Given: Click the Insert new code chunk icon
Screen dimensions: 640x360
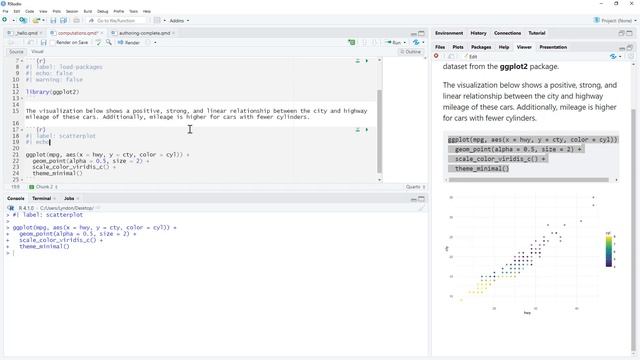Looking at the screenshot, I should coord(351,42).
